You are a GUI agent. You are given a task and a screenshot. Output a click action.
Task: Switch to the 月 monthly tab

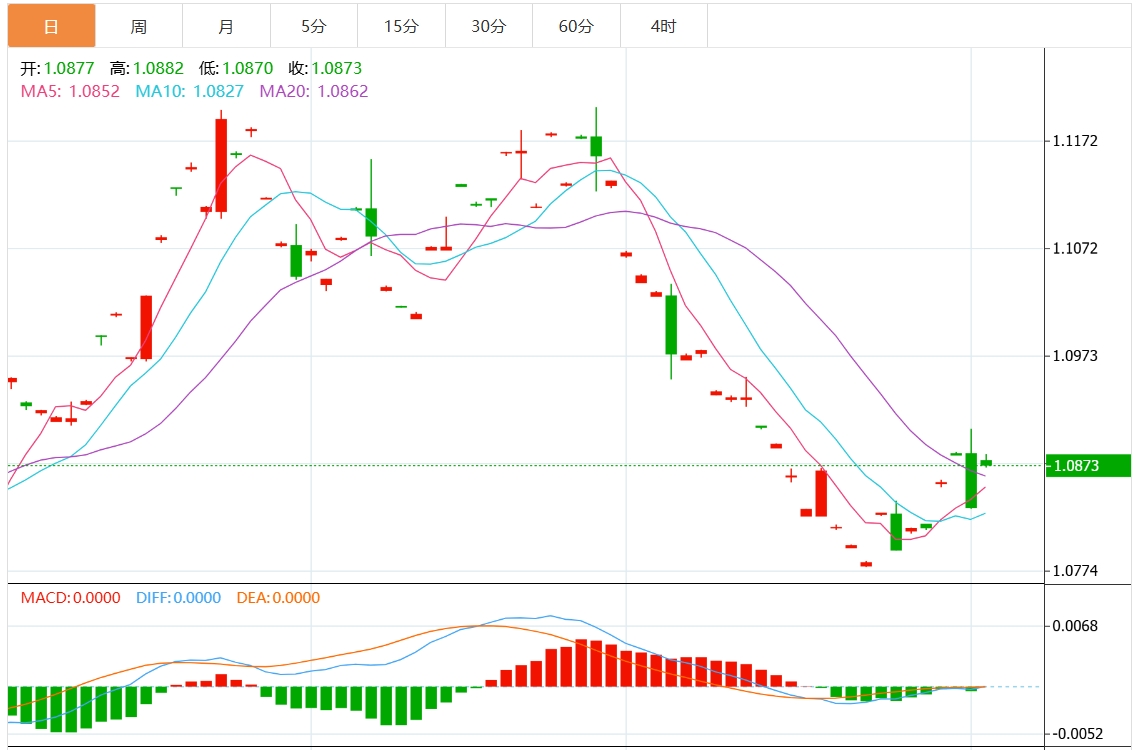tap(226, 26)
